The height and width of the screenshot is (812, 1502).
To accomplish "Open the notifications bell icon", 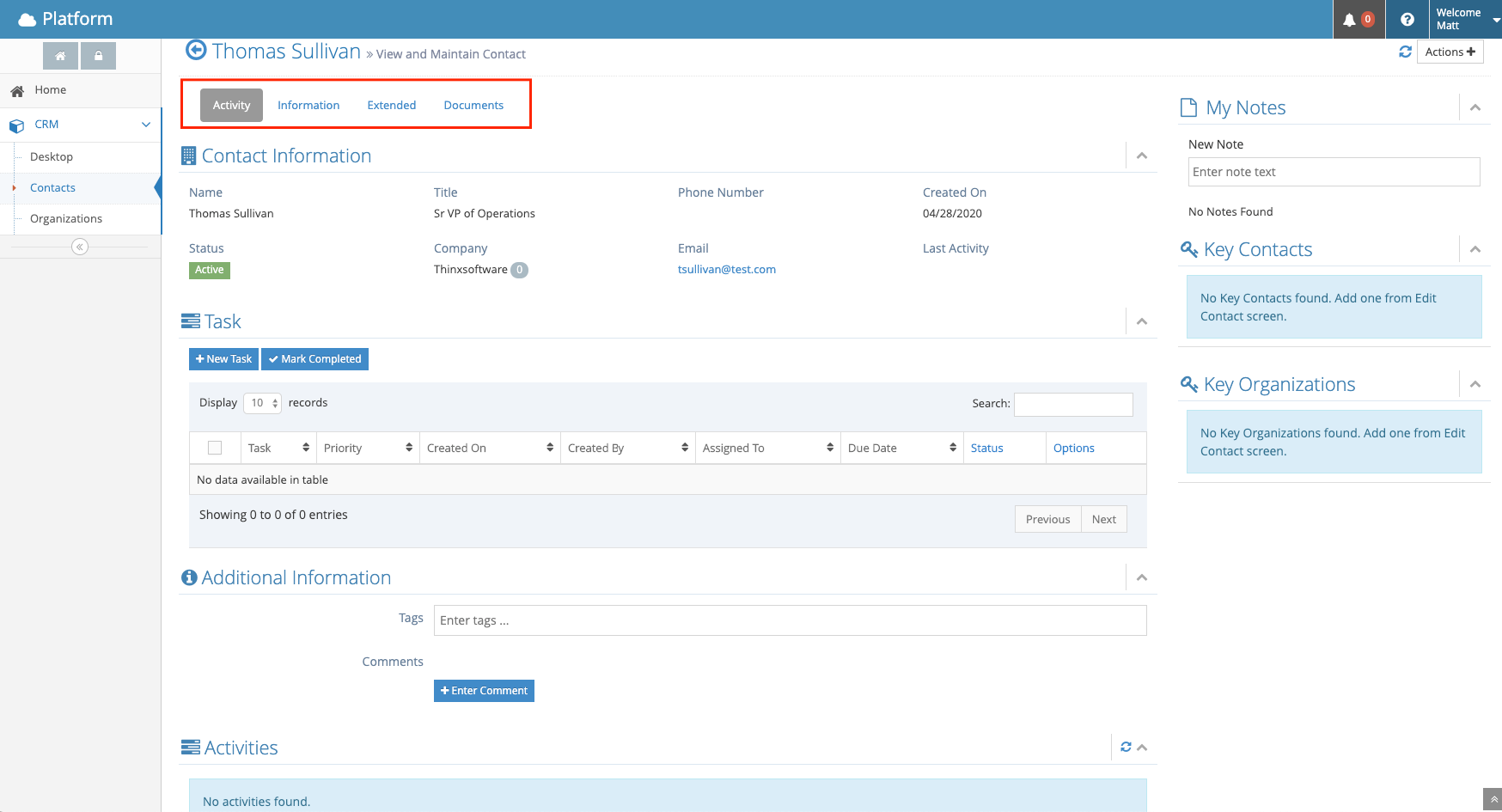I will click(1350, 20).
